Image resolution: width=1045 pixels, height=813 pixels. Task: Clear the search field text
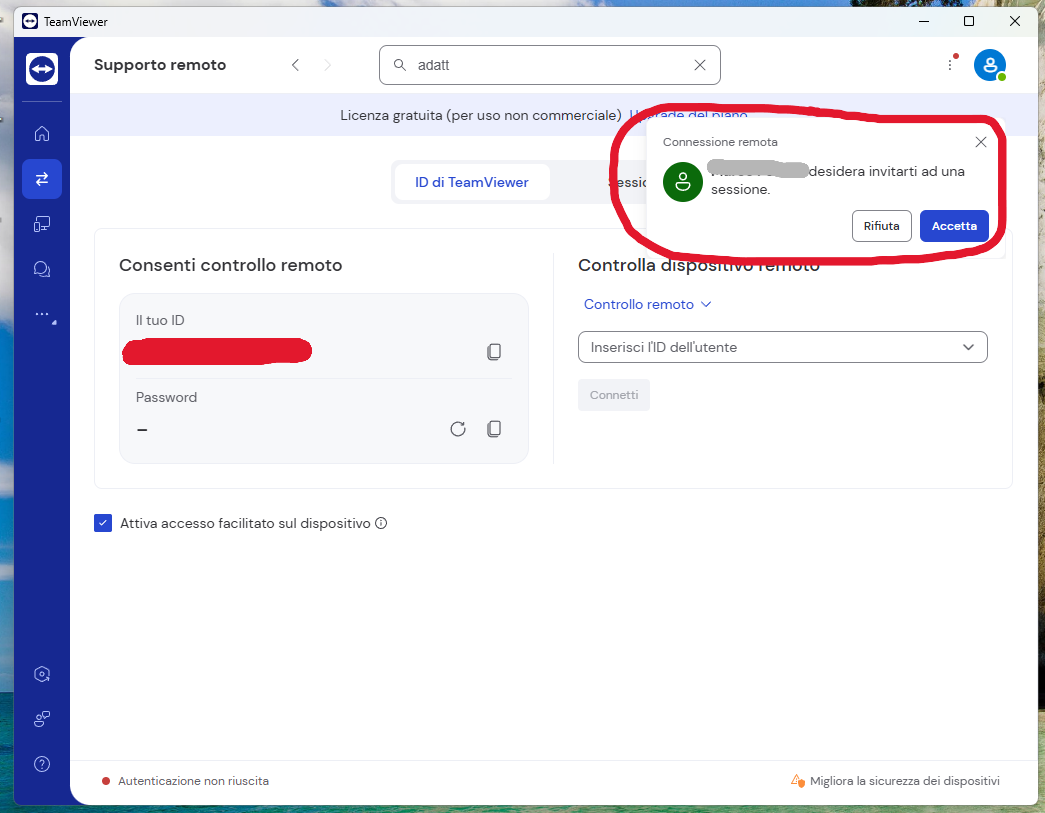700,65
